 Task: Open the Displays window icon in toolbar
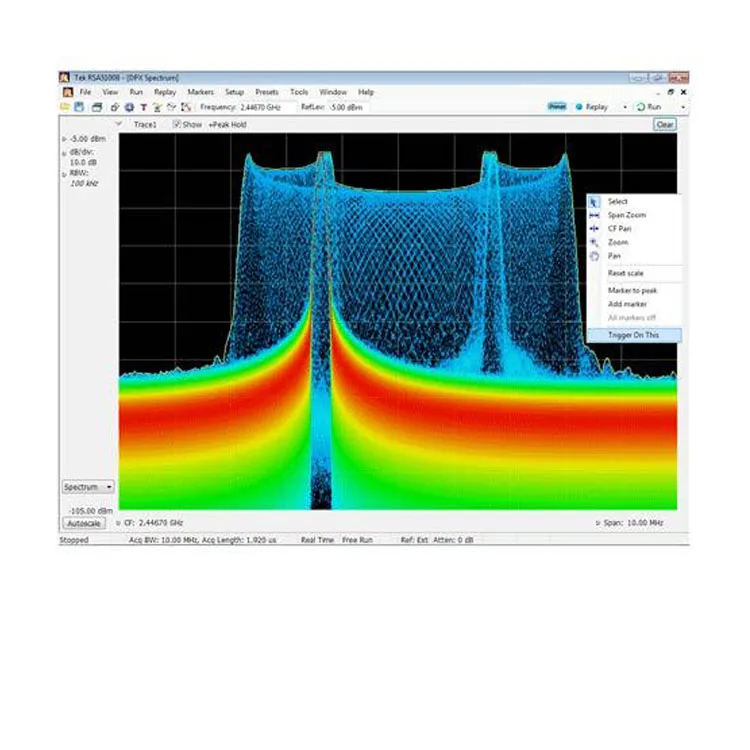pyautogui.click(x=97, y=107)
